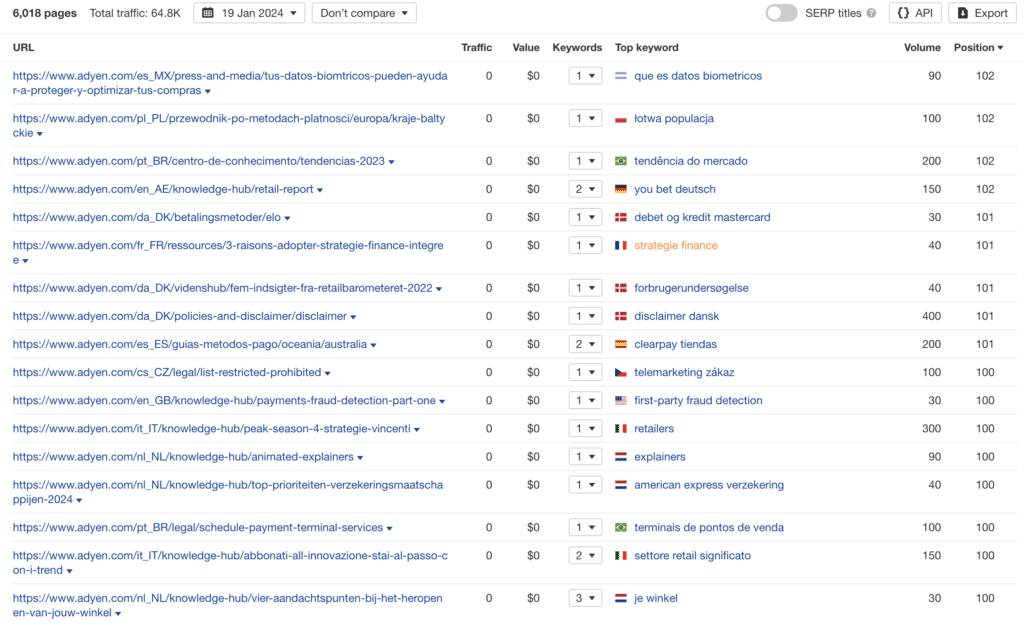Click the URL column header
Viewport: 1024px width, 626px height.
(24, 48)
